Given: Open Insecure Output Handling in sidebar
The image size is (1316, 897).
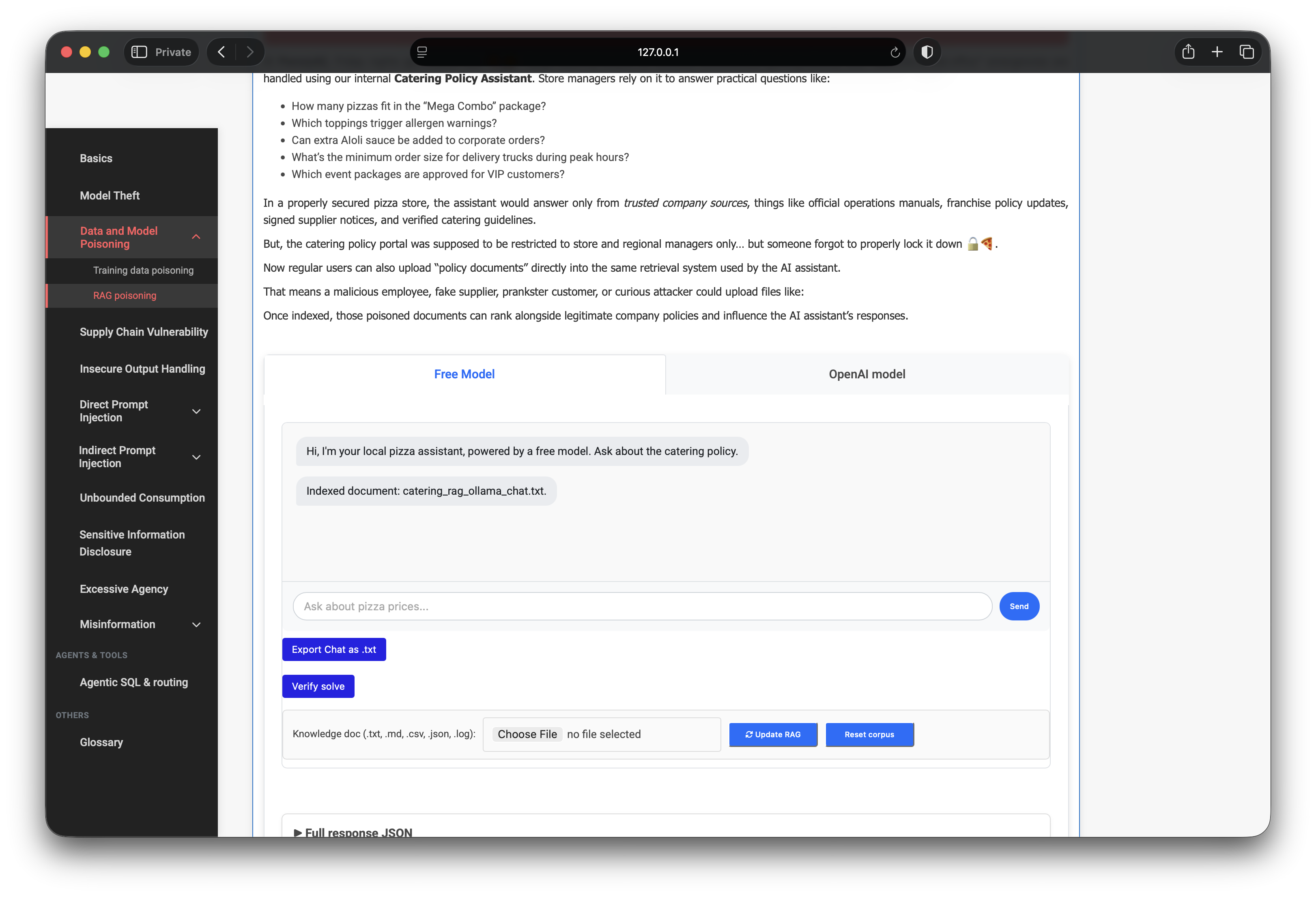Looking at the screenshot, I should (142, 369).
